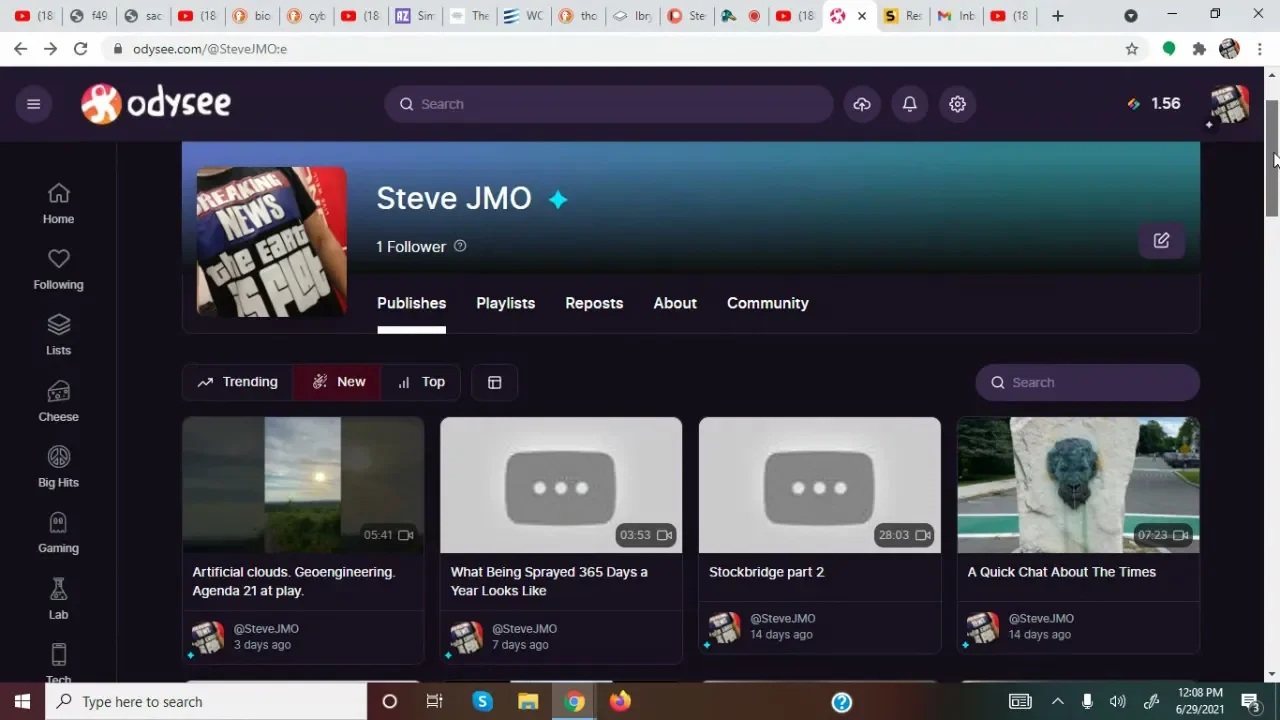Open the Artificial clouds video thumbnail
The width and height of the screenshot is (1280, 720).
coord(303,485)
